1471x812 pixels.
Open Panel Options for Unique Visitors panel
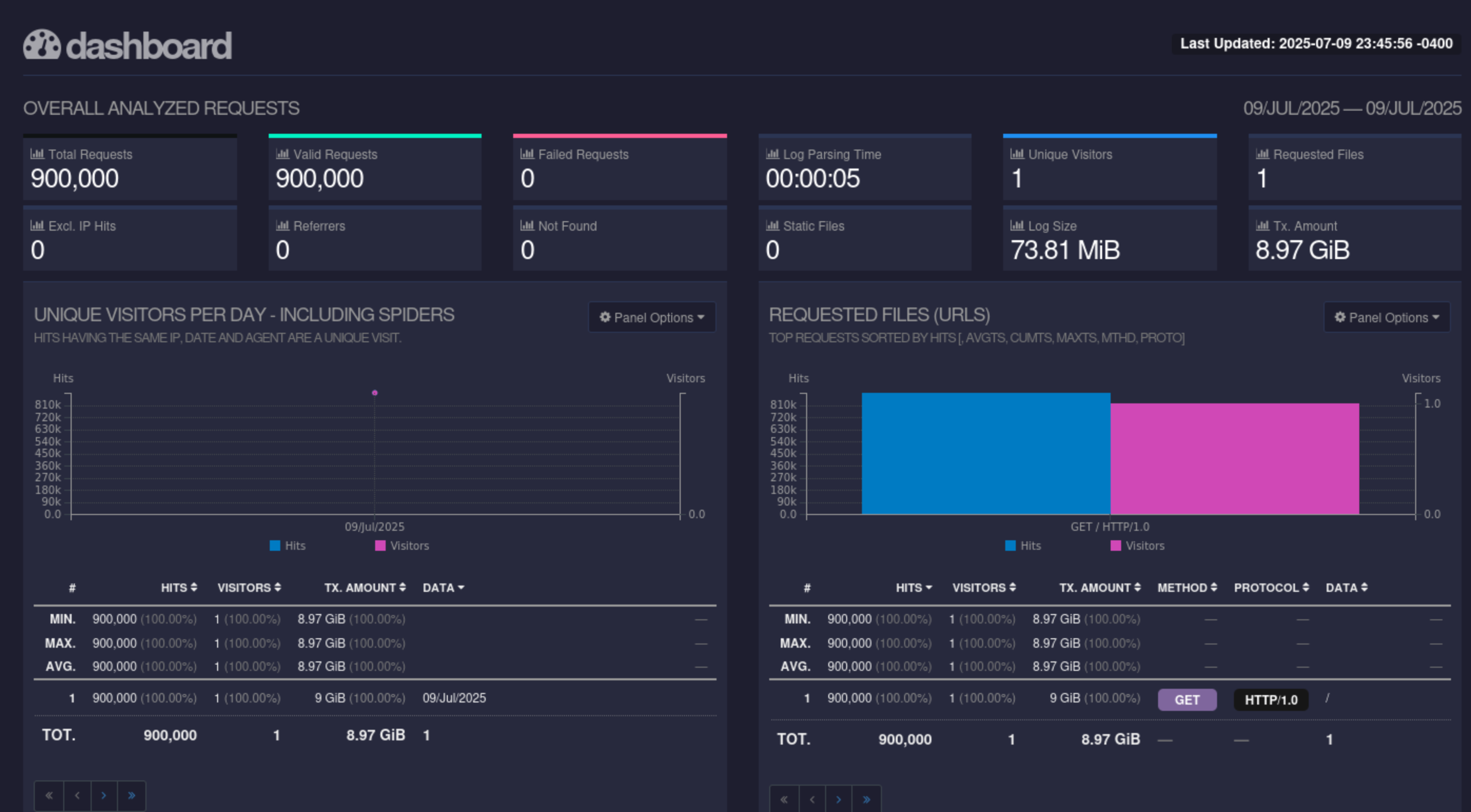652,317
